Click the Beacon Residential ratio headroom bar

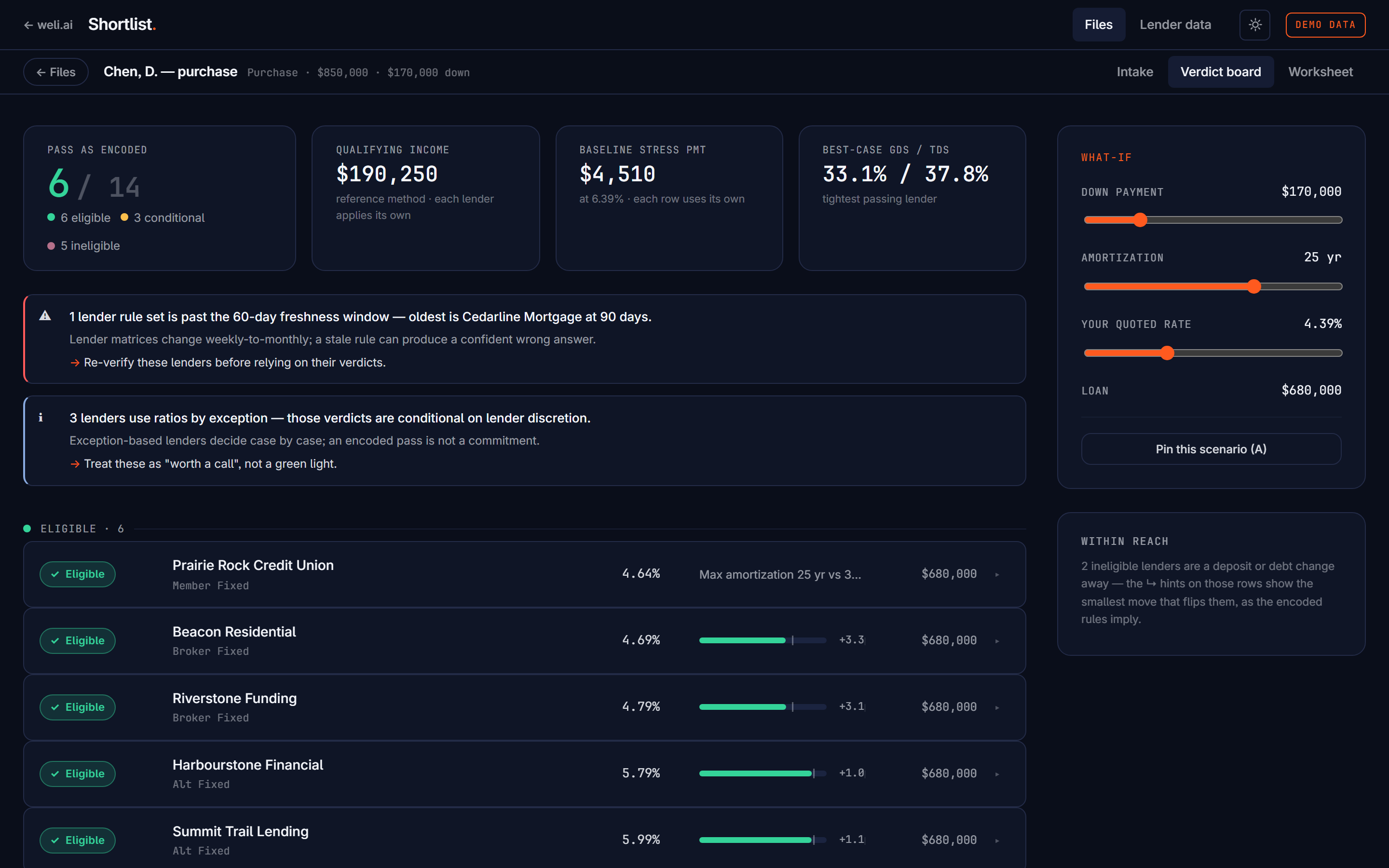tap(762, 640)
